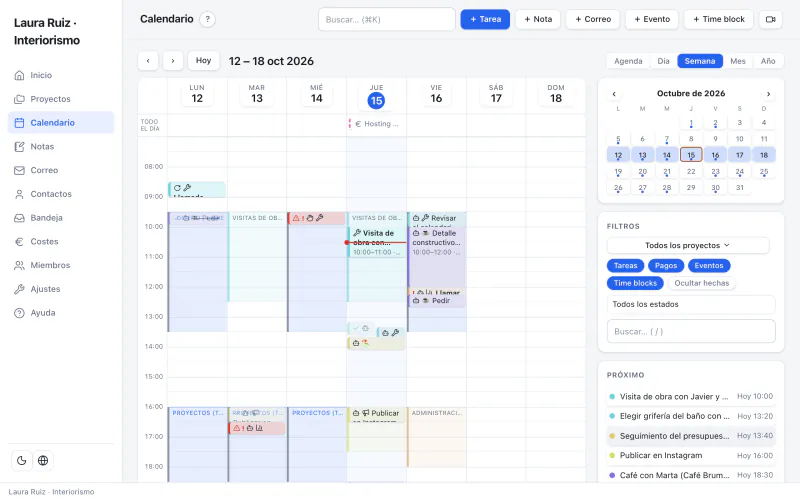Open Todos los estados dropdown
The height and width of the screenshot is (500, 800).
[691, 304]
